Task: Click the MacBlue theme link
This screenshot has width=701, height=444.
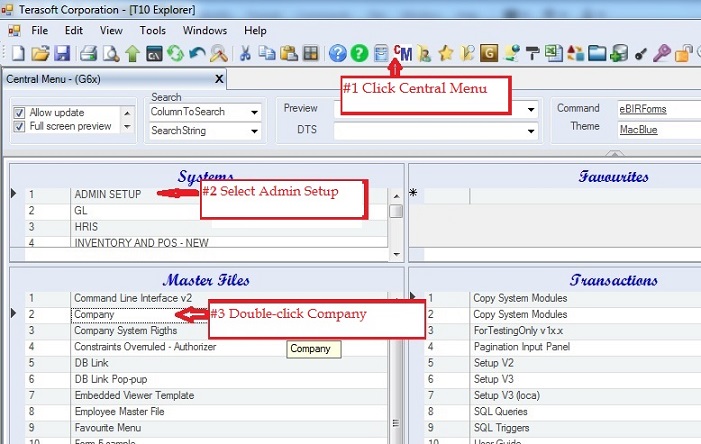Action: point(638,130)
